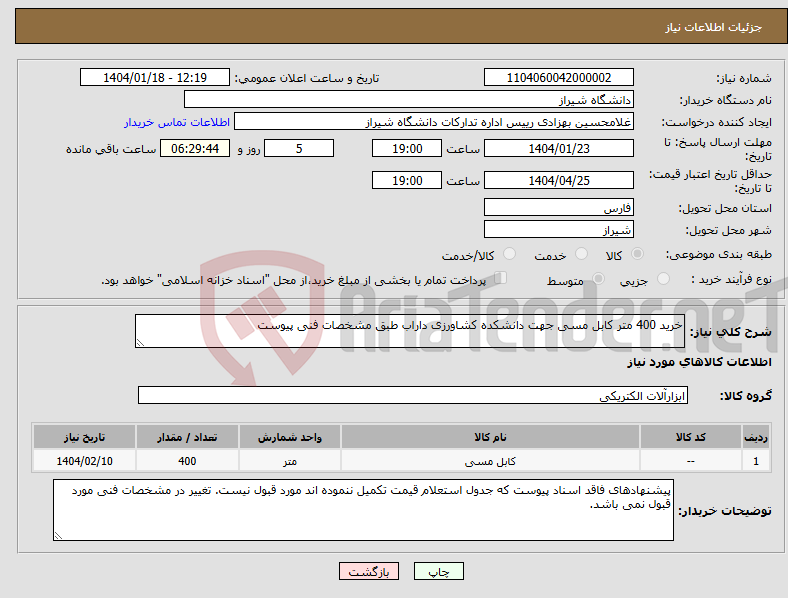788x598 pixels.
Task: Click the کد کالا column header
Action: 691,437
